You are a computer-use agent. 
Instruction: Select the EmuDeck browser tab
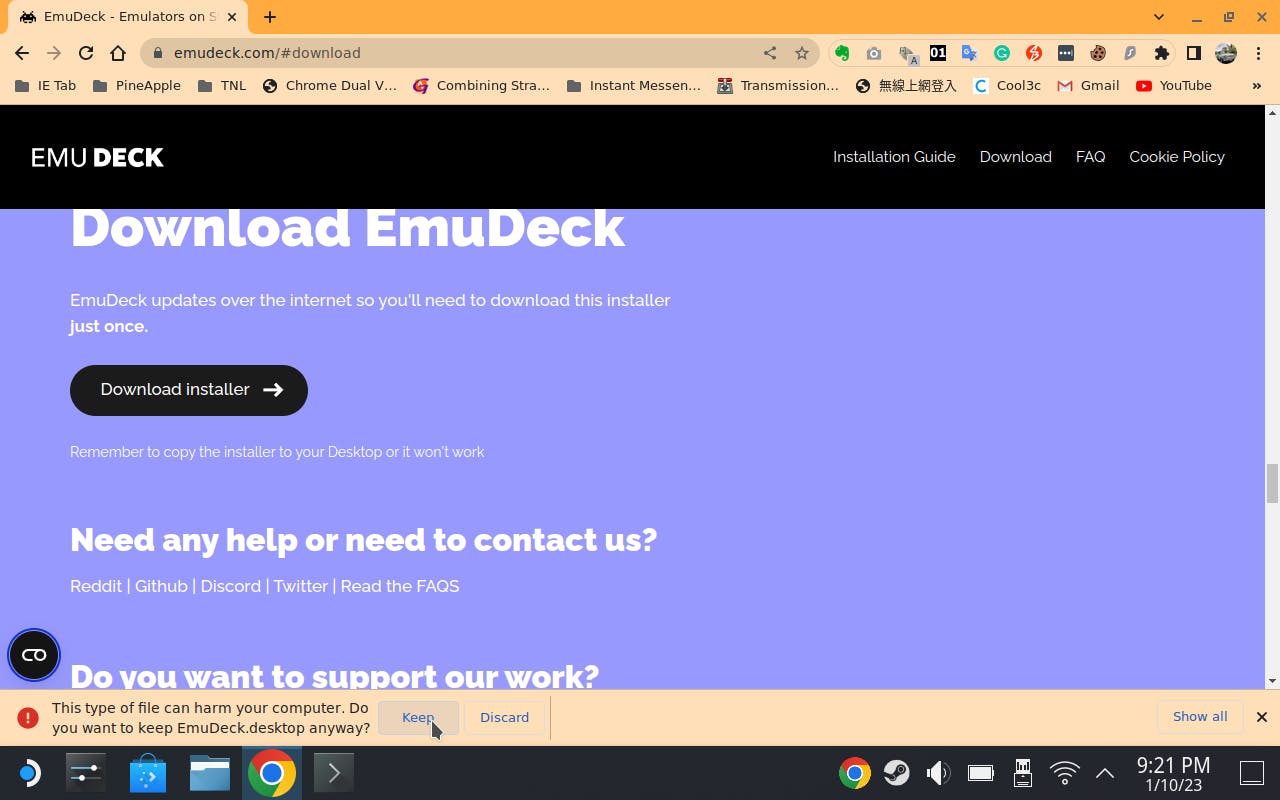(x=130, y=17)
